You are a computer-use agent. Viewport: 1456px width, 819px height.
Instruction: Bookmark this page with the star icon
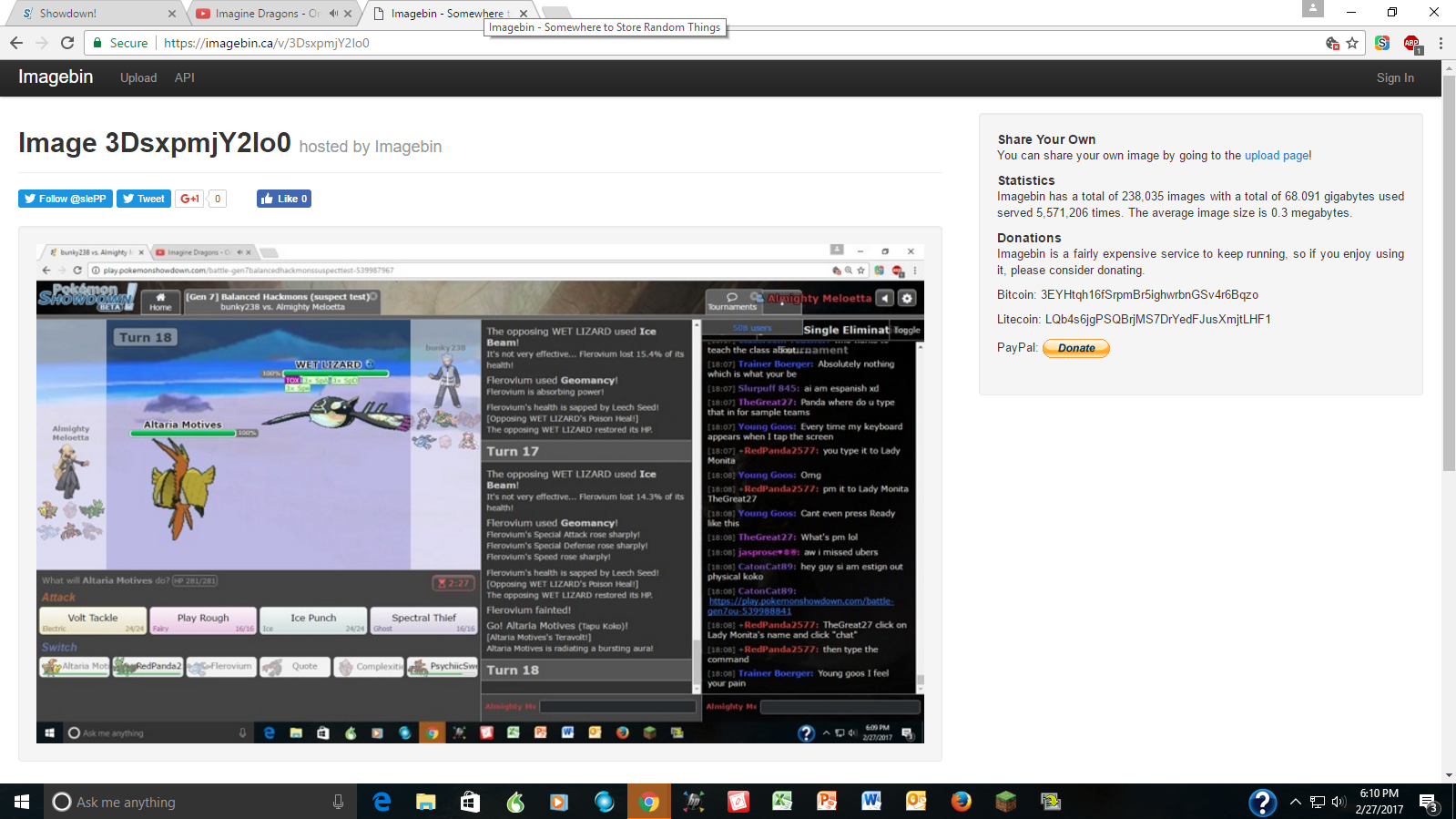pyautogui.click(x=1352, y=43)
